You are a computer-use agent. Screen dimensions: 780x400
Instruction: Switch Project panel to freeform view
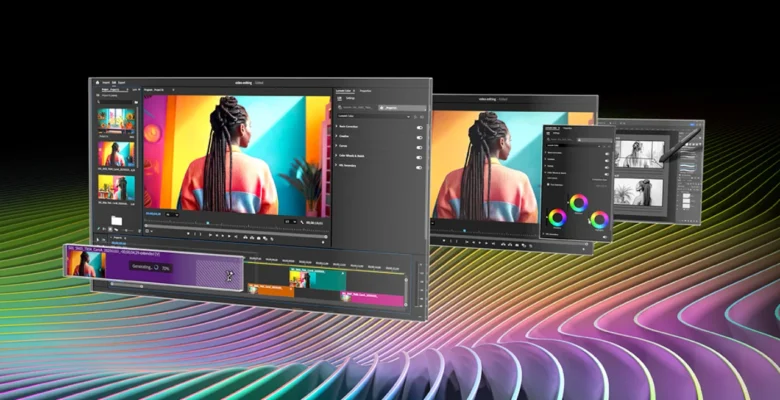click(116, 229)
